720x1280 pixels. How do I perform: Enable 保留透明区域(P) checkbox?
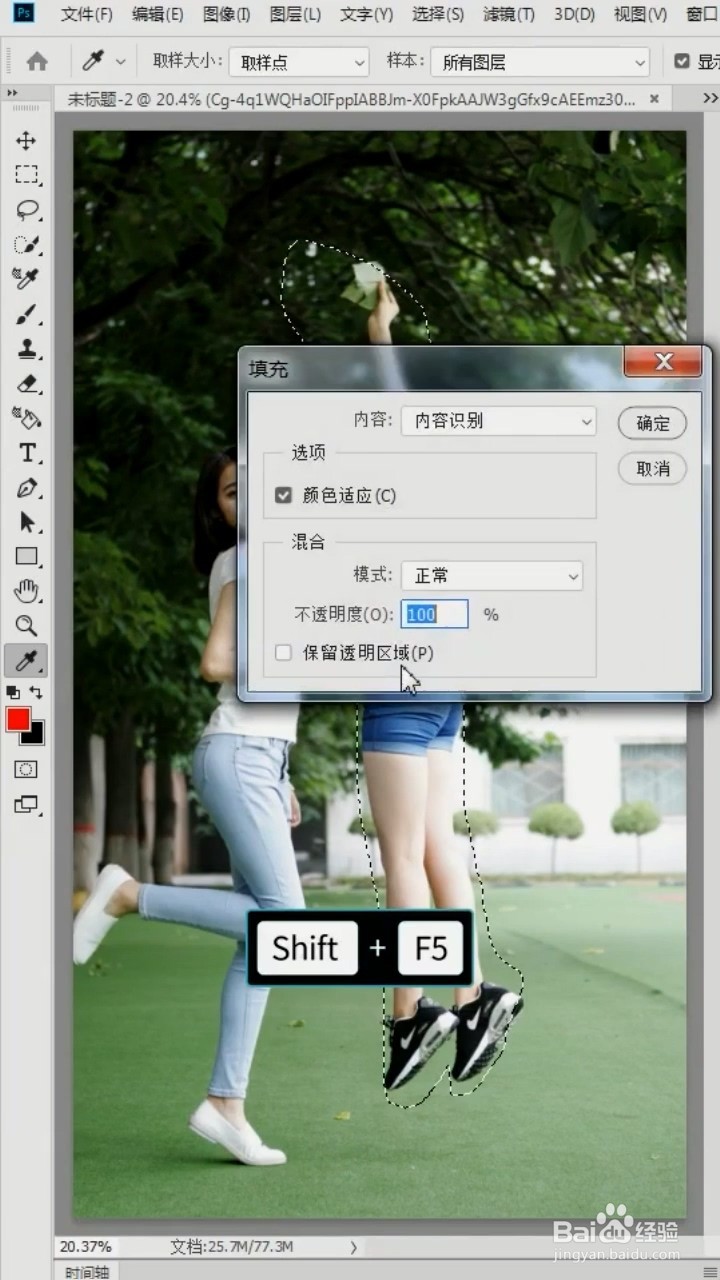click(284, 653)
